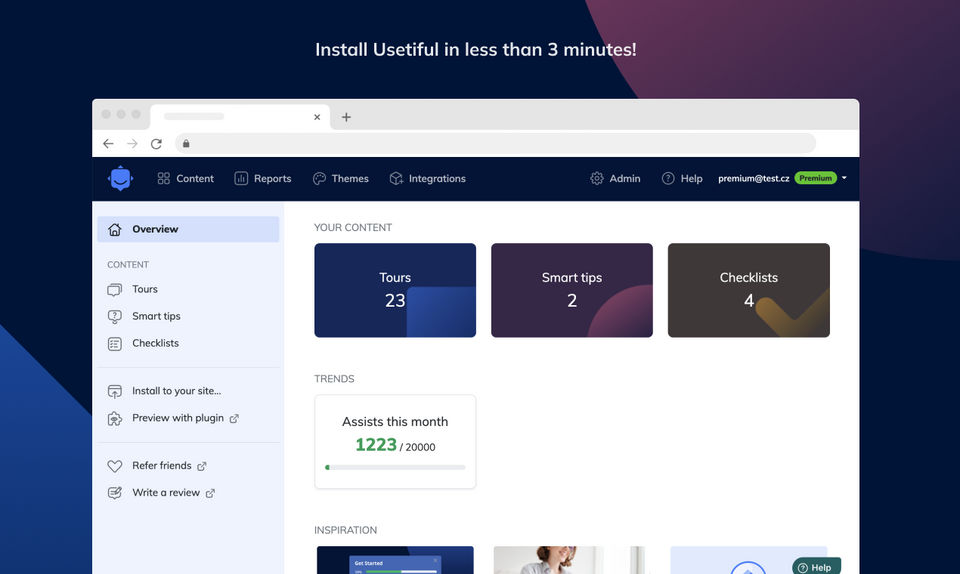Expand the account dropdown arrow
Viewport: 960px width, 574px height.
coord(844,178)
